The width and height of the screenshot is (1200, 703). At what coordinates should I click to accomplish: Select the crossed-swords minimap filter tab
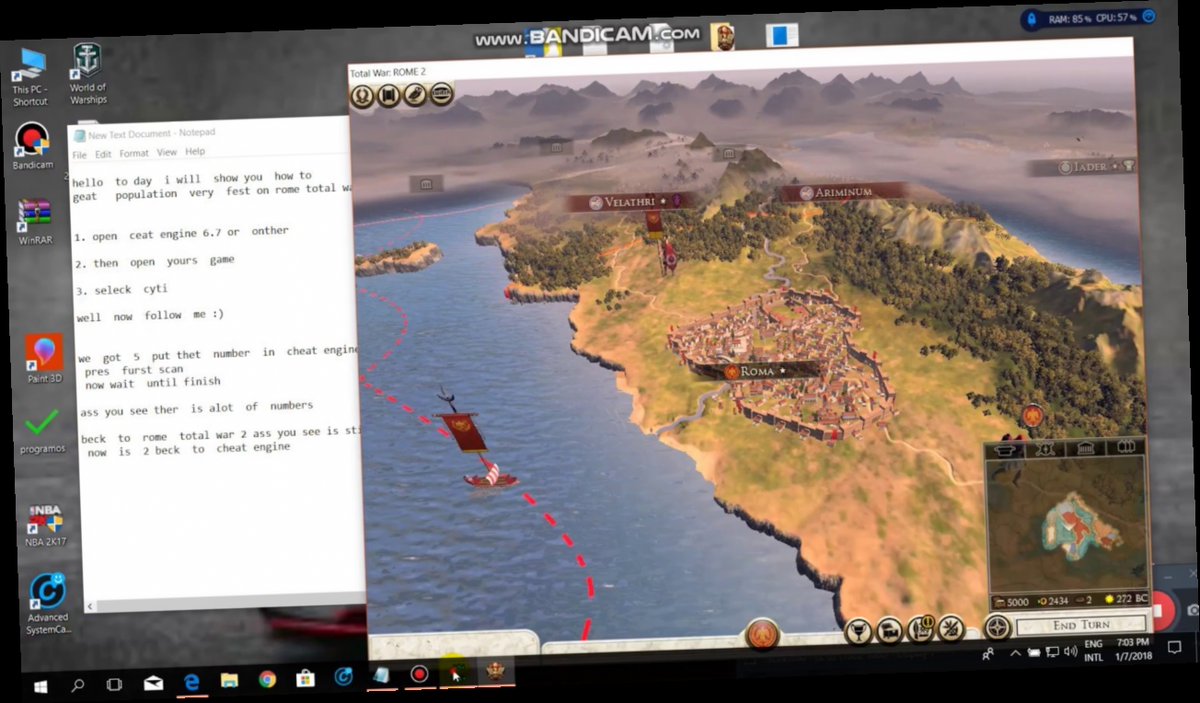1046,449
